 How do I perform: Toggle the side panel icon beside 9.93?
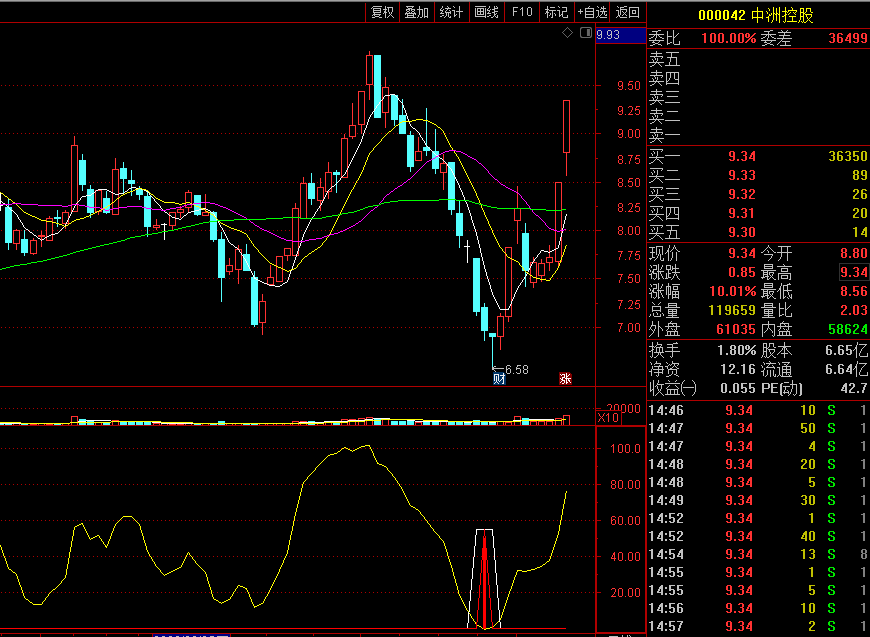click(x=585, y=33)
